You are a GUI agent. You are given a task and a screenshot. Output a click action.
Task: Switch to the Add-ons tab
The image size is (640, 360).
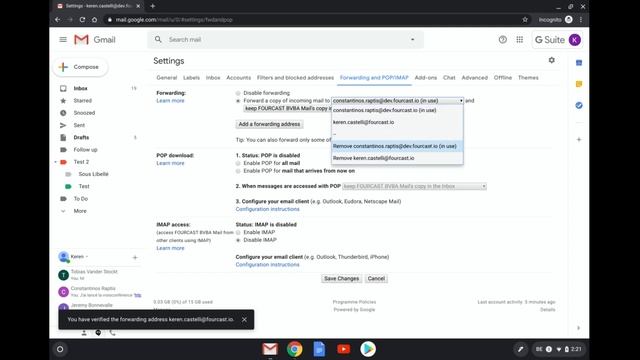[426, 78]
